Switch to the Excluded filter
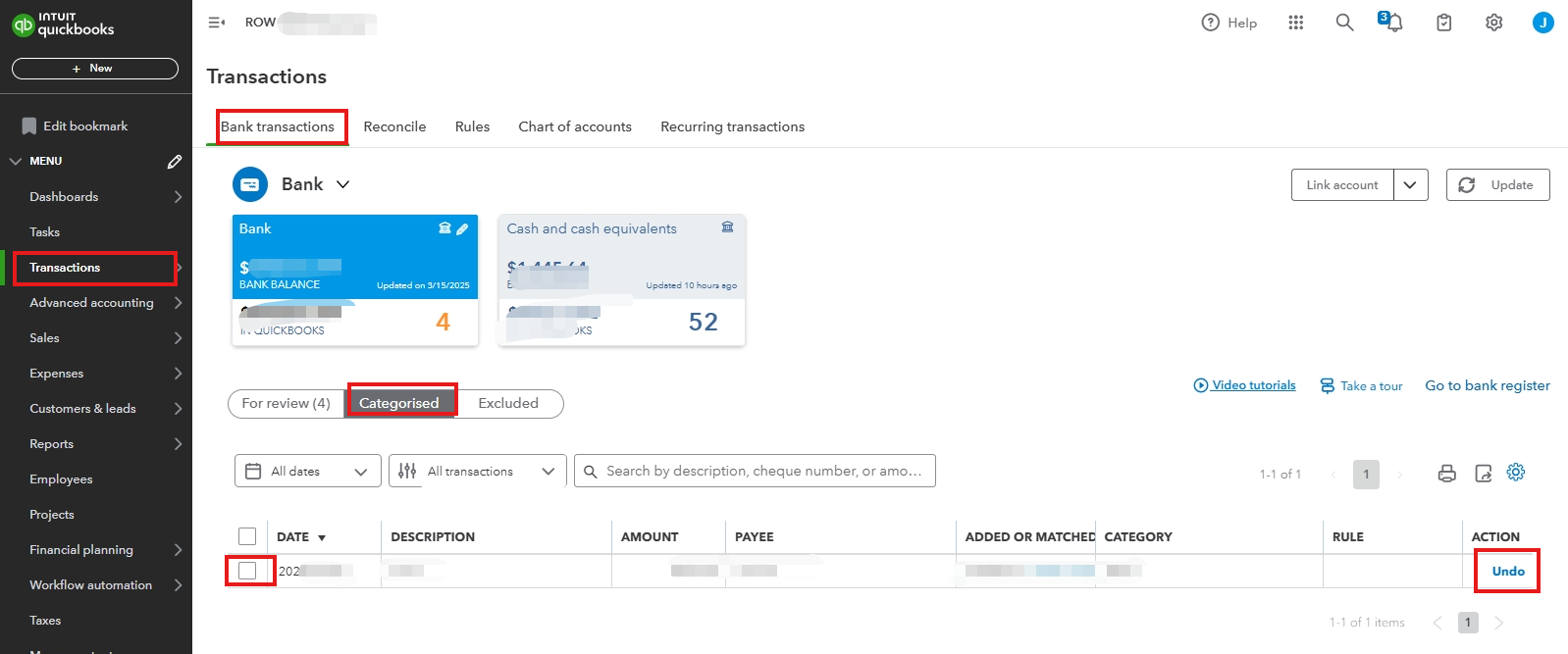Screen dimensions: 1568x654 pyautogui.click(x=508, y=403)
